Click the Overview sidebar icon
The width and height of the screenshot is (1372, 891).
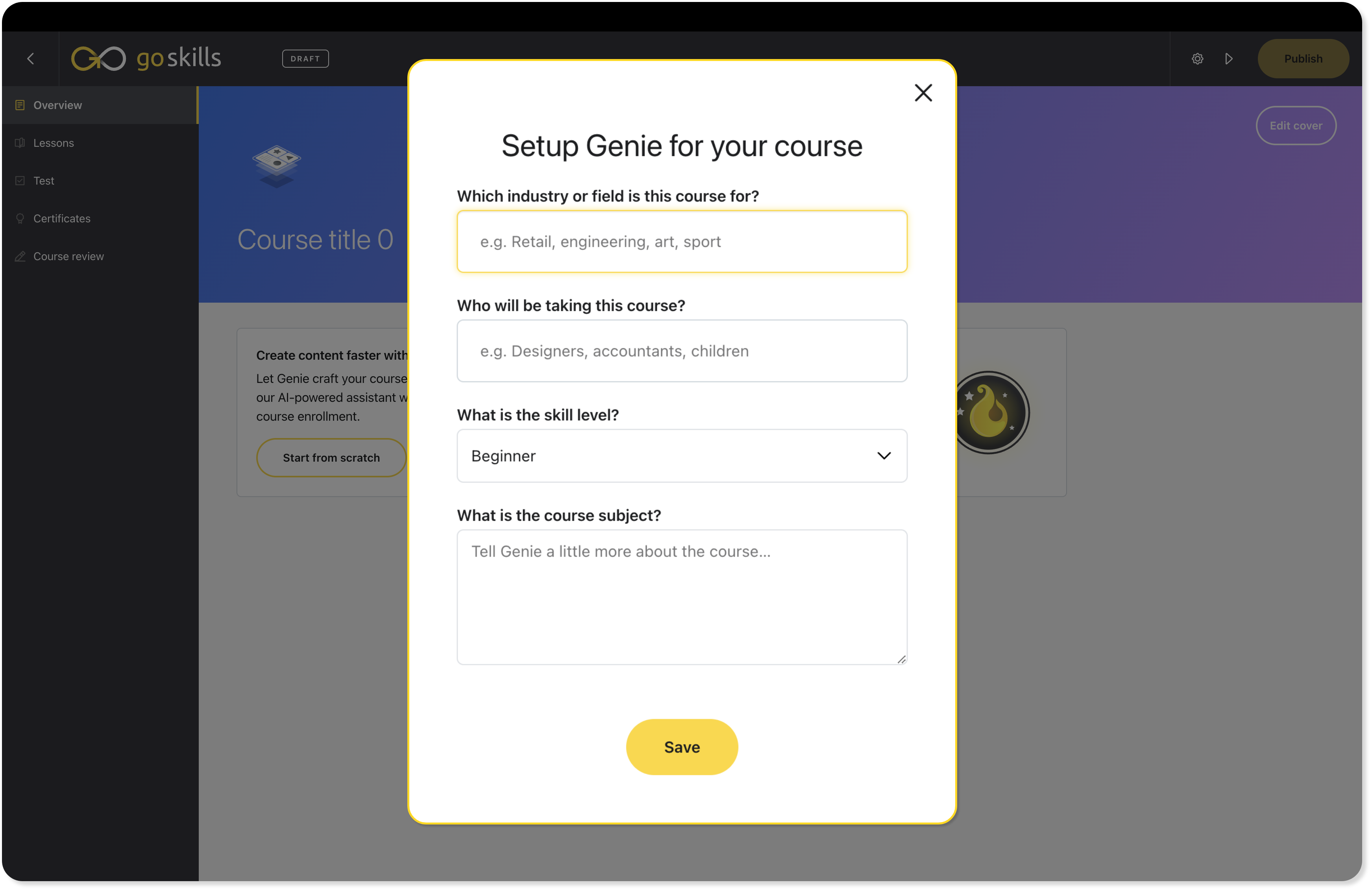20,105
